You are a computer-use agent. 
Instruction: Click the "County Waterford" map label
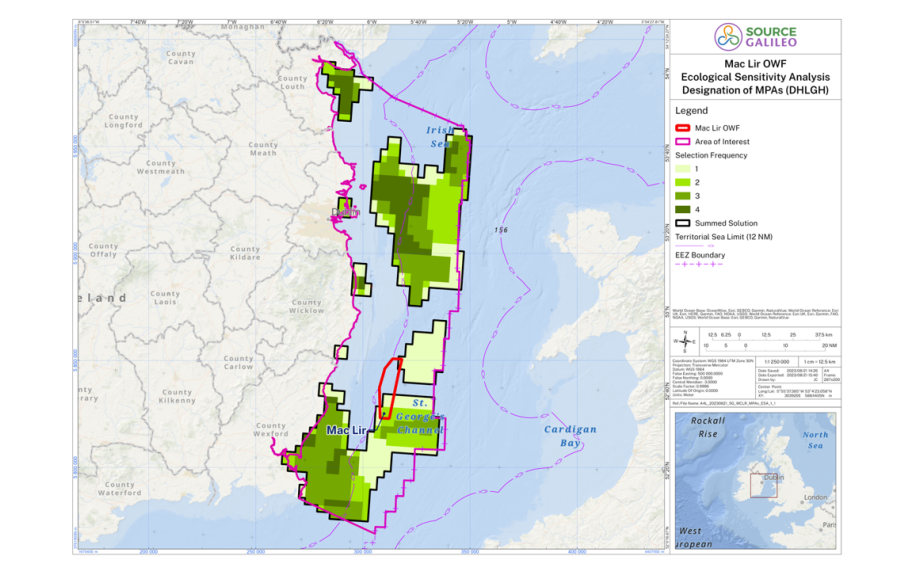(x=119, y=489)
